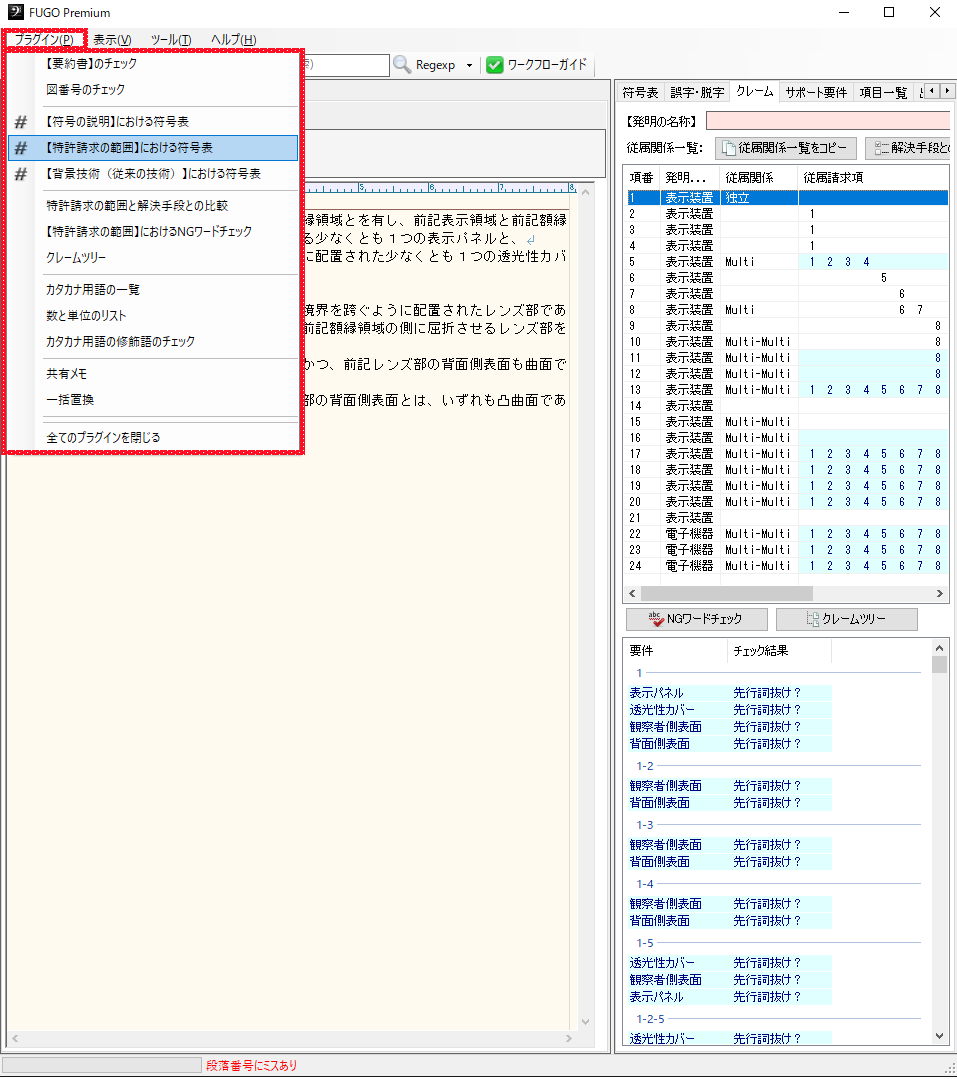Switch to the サポート要件 tab
This screenshot has height=1079, width=957.
pos(816,92)
